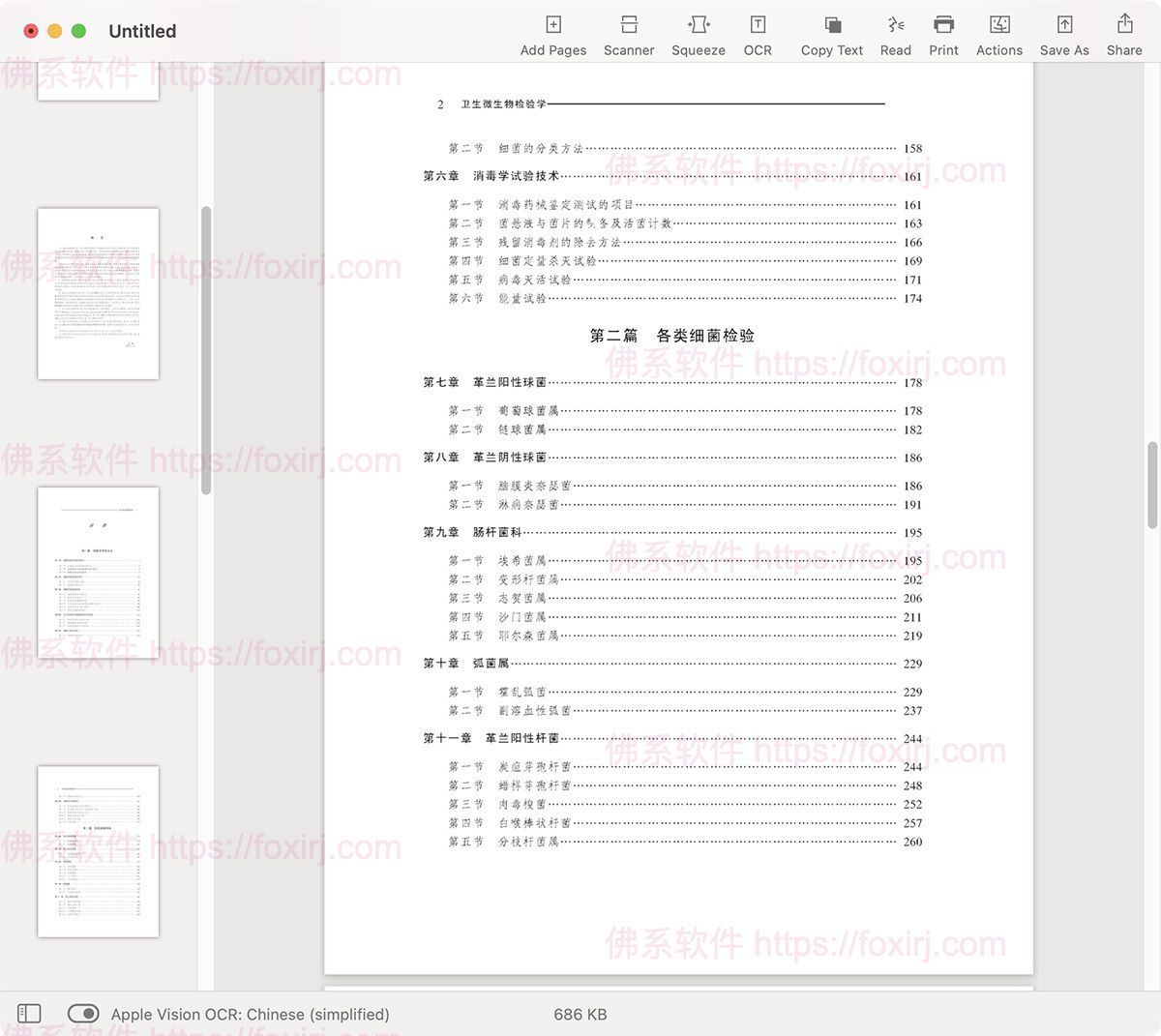
Task: Select the third page thumbnail in sidebar
Action: click(x=97, y=572)
